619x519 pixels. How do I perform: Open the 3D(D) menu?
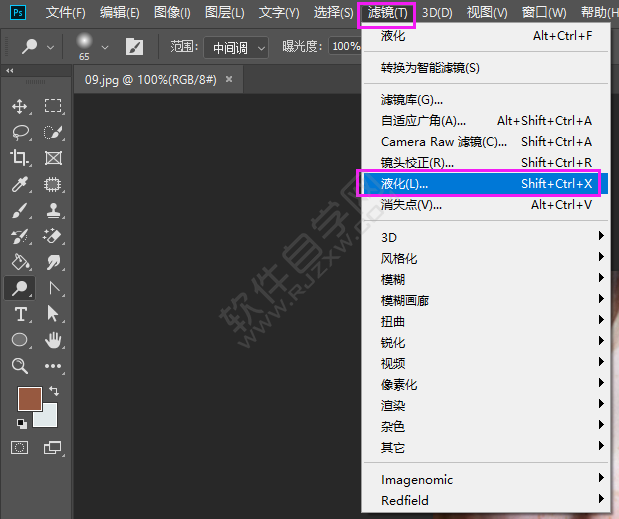click(437, 13)
